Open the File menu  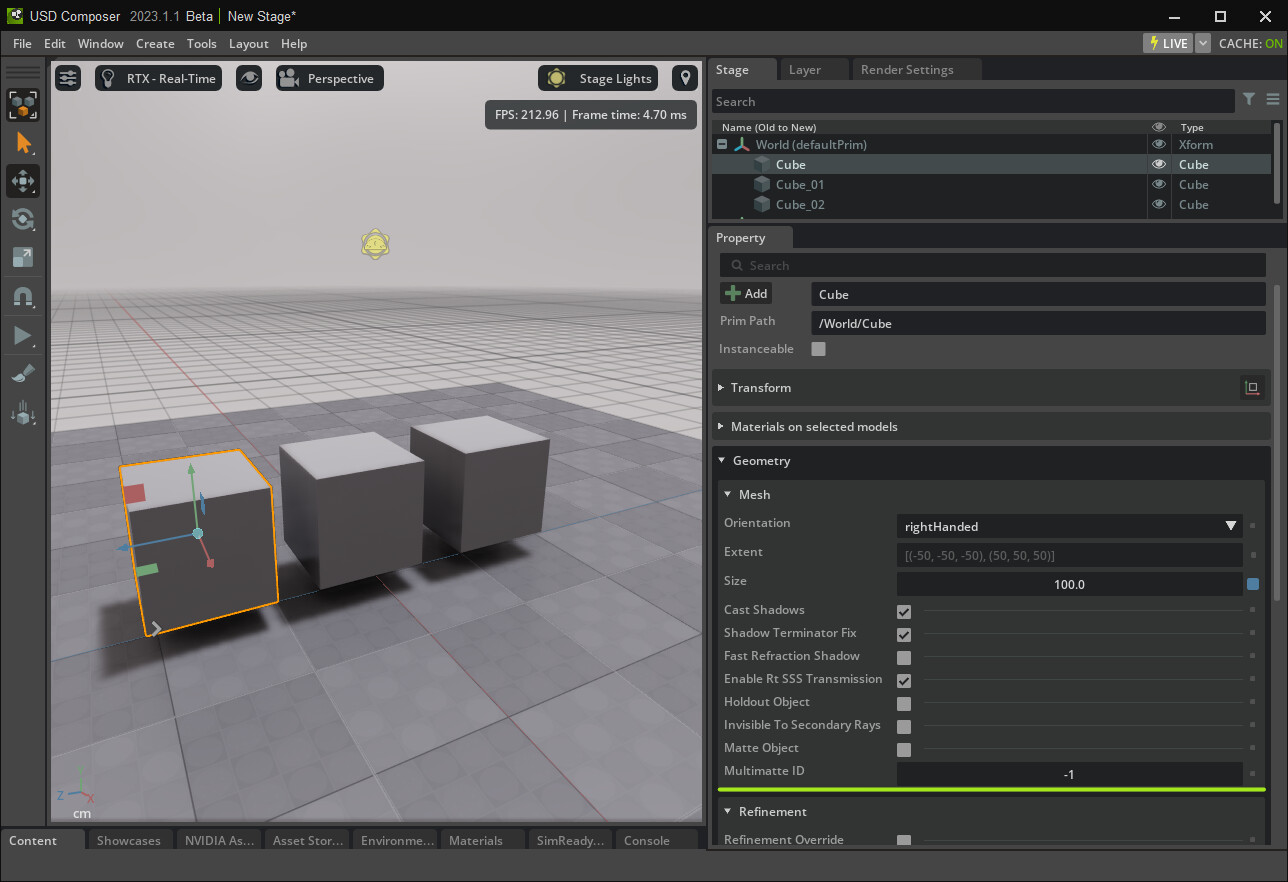click(22, 43)
